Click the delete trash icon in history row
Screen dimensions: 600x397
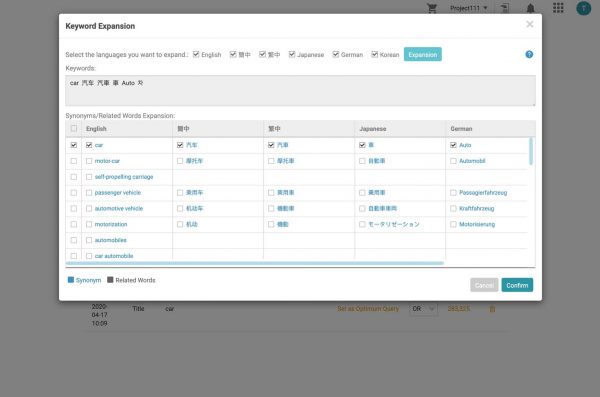click(x=492, y=309)
